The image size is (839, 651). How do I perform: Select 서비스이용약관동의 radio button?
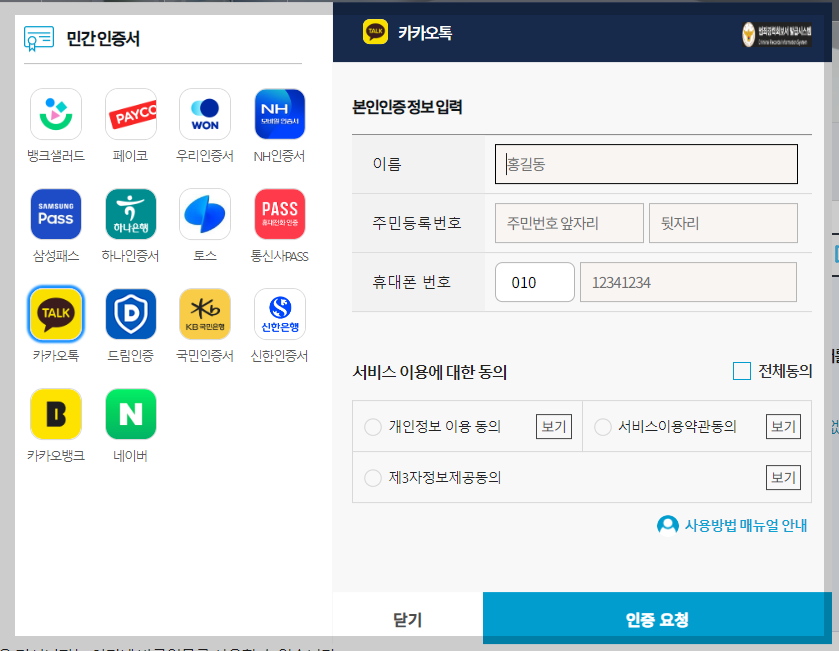click(x=602, y=427)
